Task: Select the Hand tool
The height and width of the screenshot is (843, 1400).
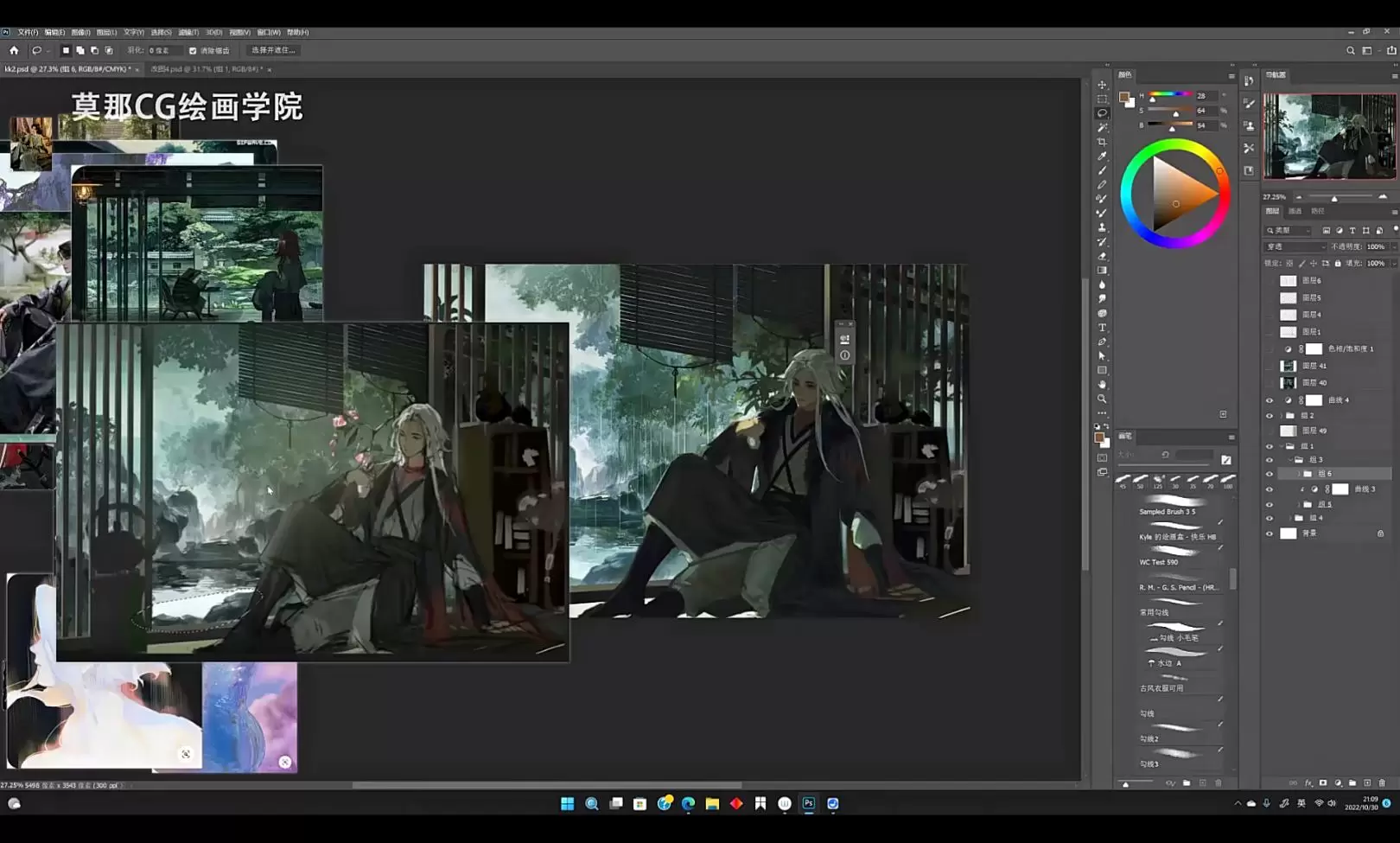Action: click(x=1102, y=385)
